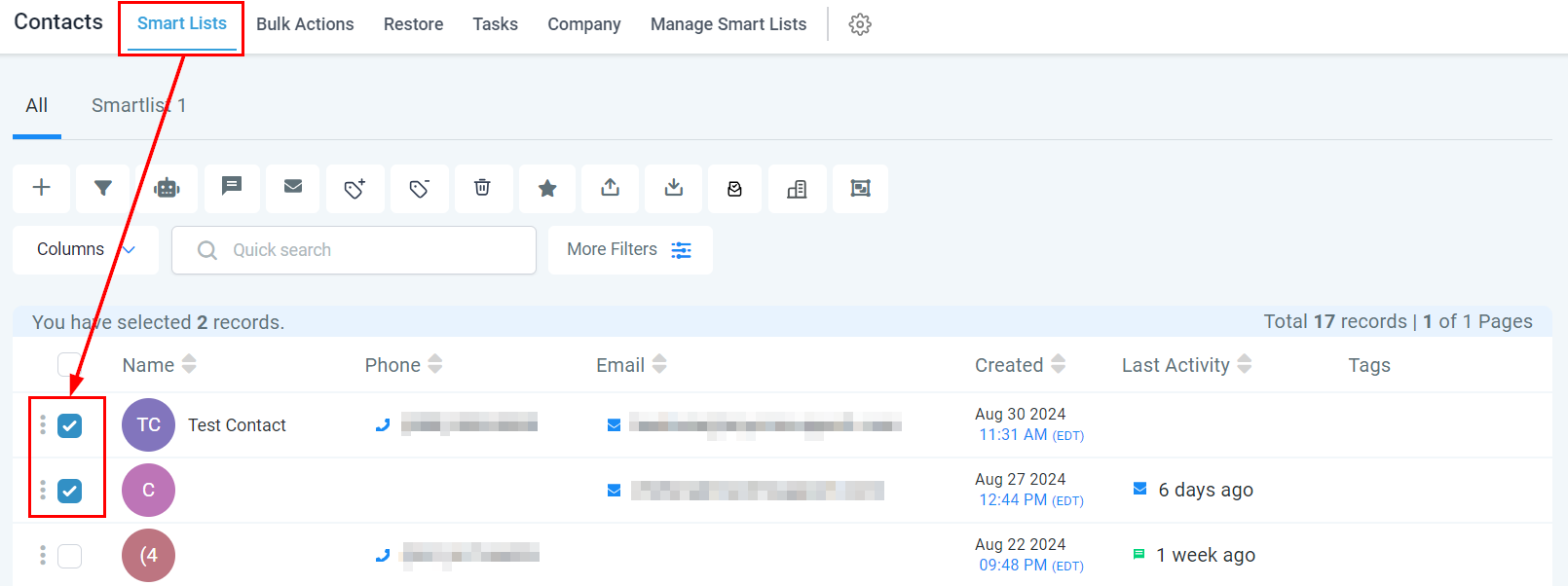Click 'Aug 30 2024' created date

[1020, 414]
